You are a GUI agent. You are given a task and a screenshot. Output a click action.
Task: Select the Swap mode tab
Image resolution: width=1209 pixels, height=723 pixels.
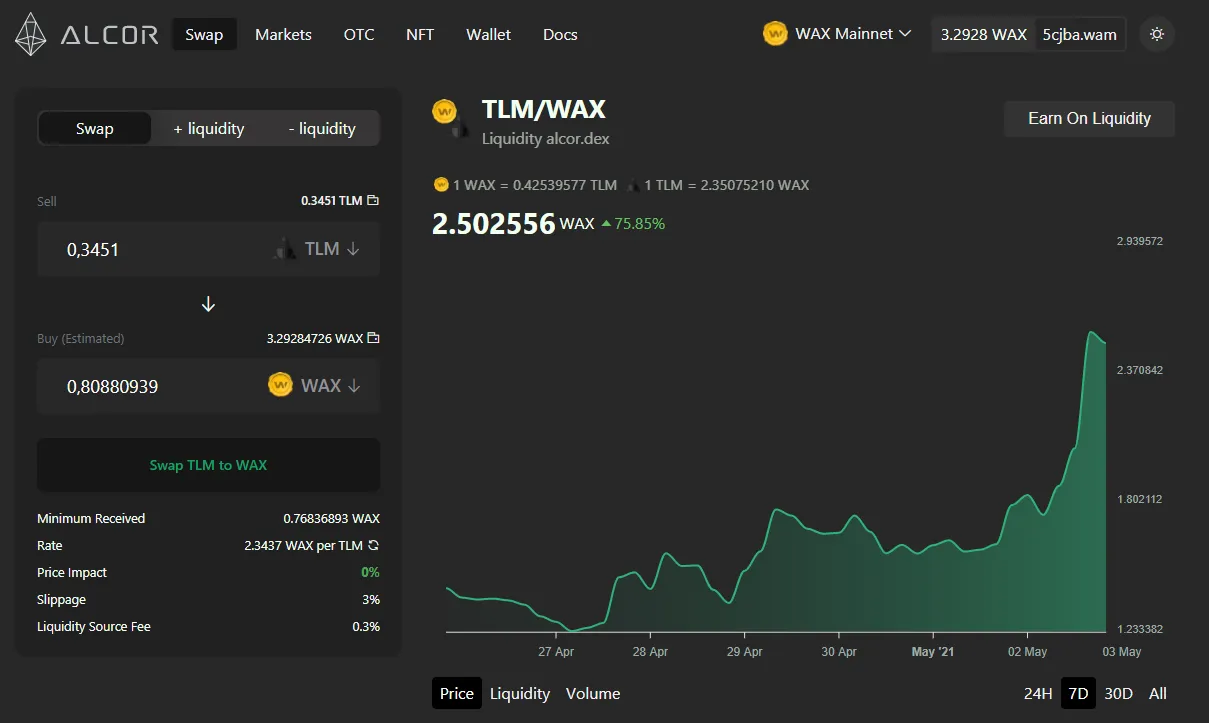pos(95,128)
